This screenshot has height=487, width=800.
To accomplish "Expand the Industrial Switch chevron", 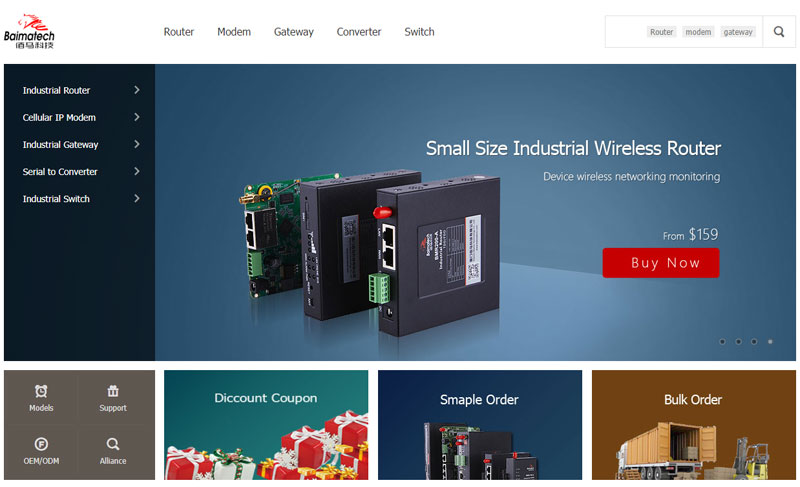I will (x=137, y=198).
